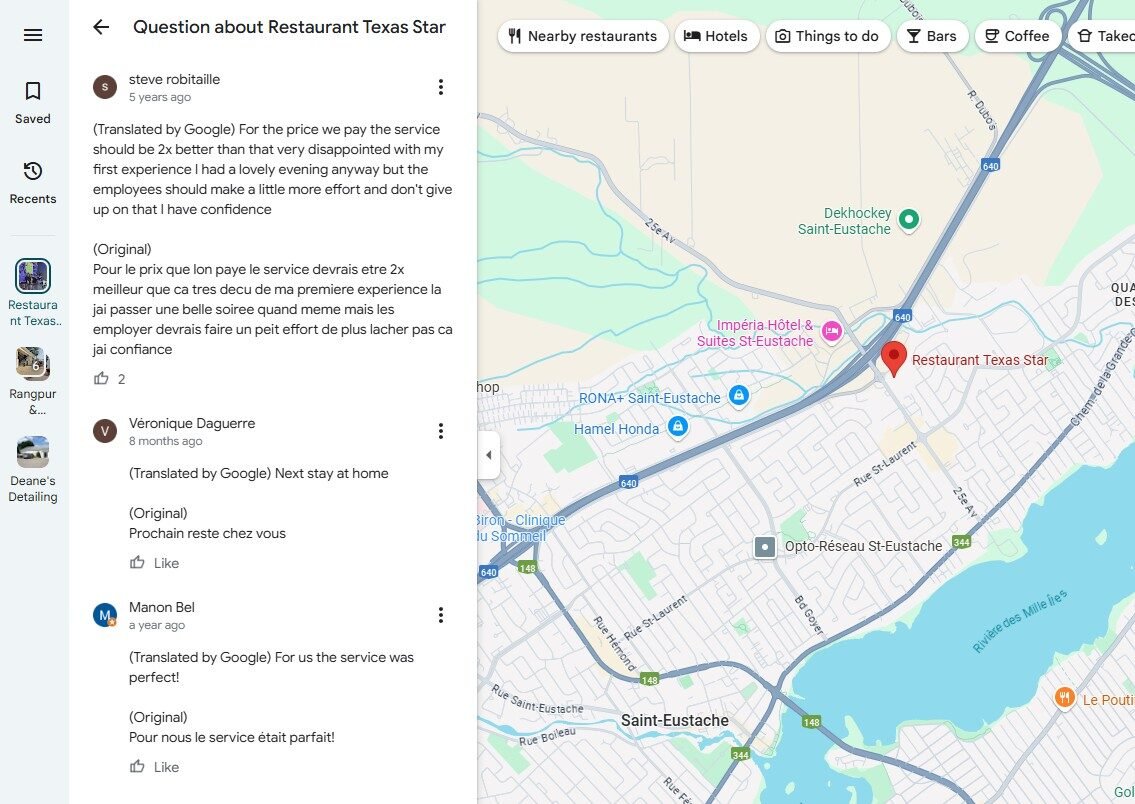Like Véronique Daguerre's reply
This screenshot has width=1135, height=804.
coord(154,563)
